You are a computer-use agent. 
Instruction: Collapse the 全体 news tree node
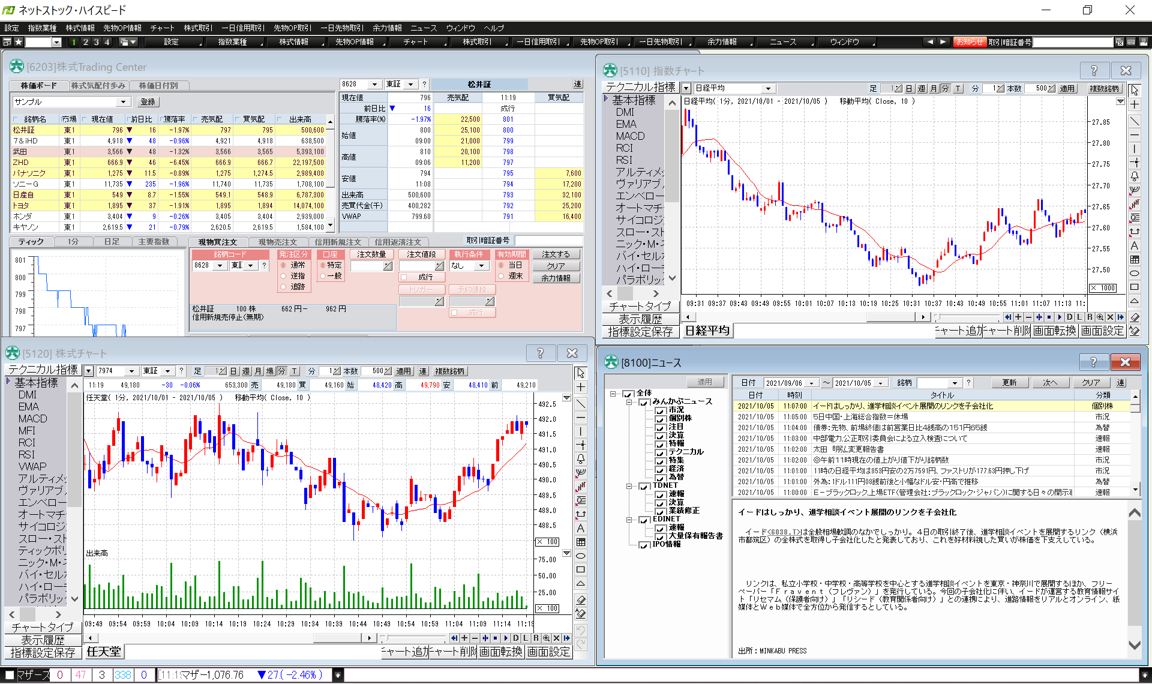pyautogui.click(x=613, y=394)
